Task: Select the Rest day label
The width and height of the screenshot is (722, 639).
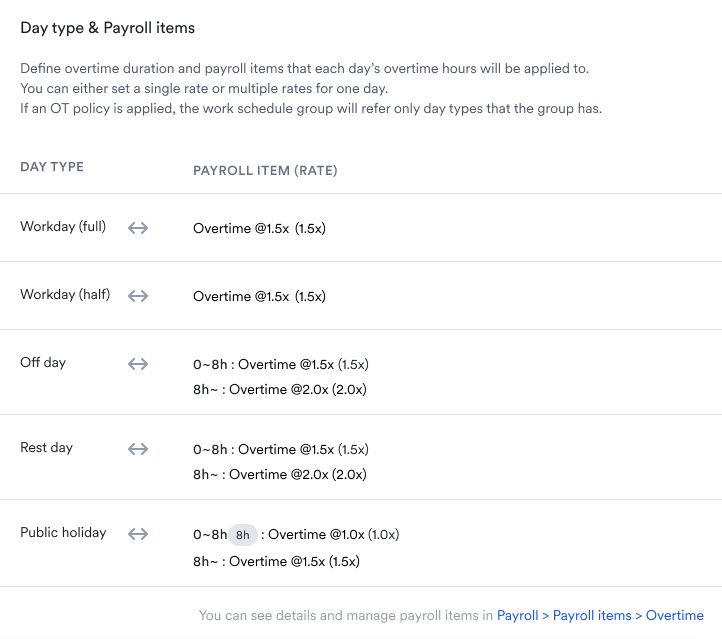Action: pos(47,447)
